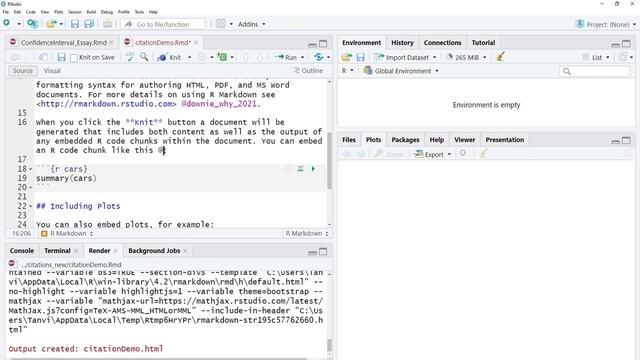Switch to the History tab

402,42
